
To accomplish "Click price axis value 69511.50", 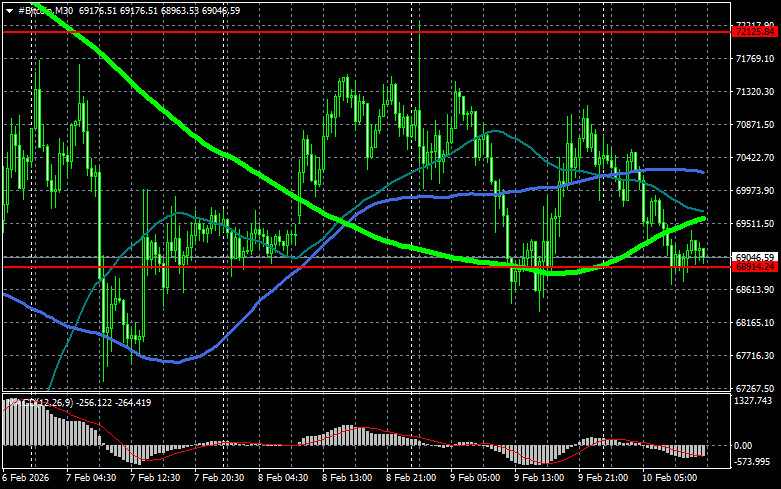I will click(755, 224).
